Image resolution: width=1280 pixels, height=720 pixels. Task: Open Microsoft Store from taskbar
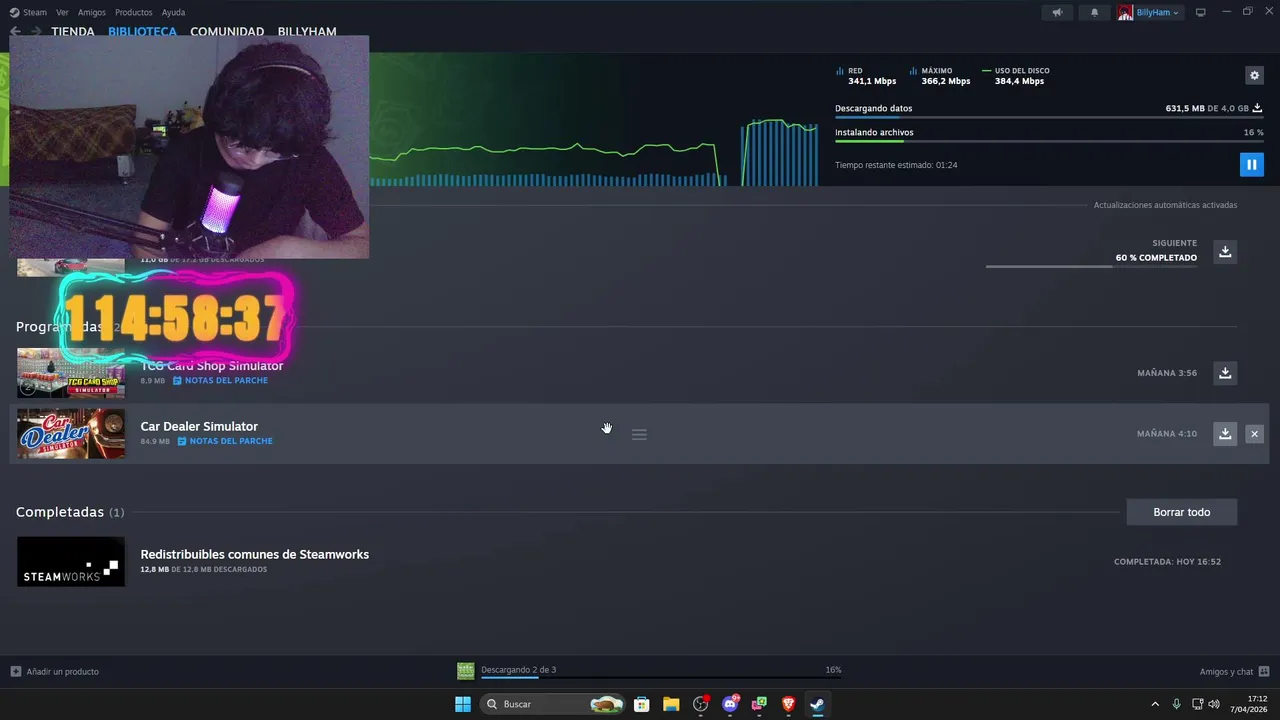(x=642, y=704)
